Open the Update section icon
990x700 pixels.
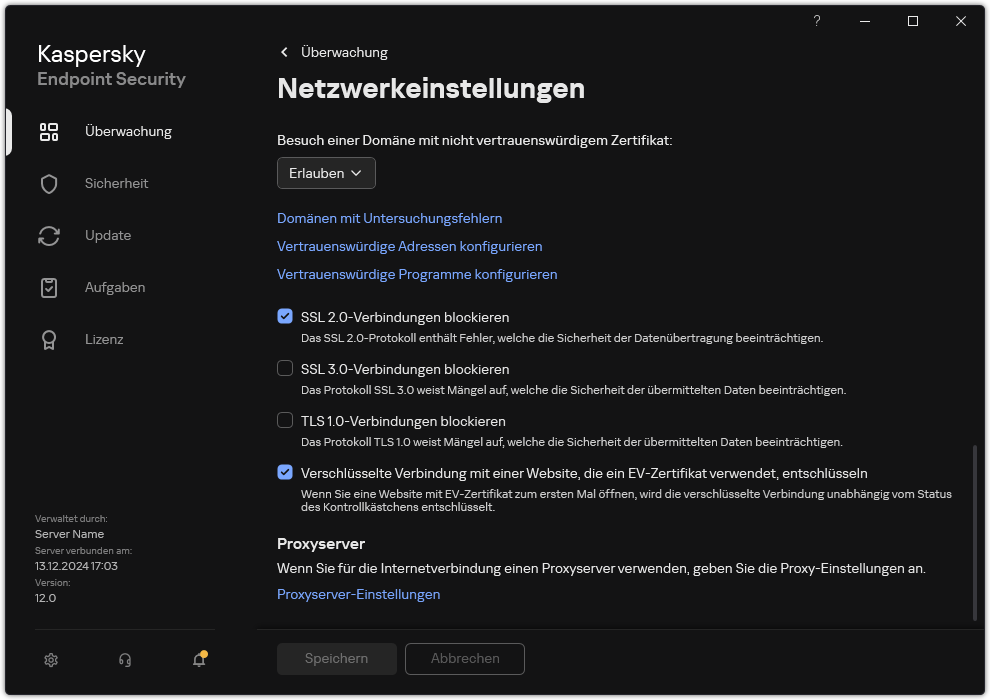tap(48, 235)
